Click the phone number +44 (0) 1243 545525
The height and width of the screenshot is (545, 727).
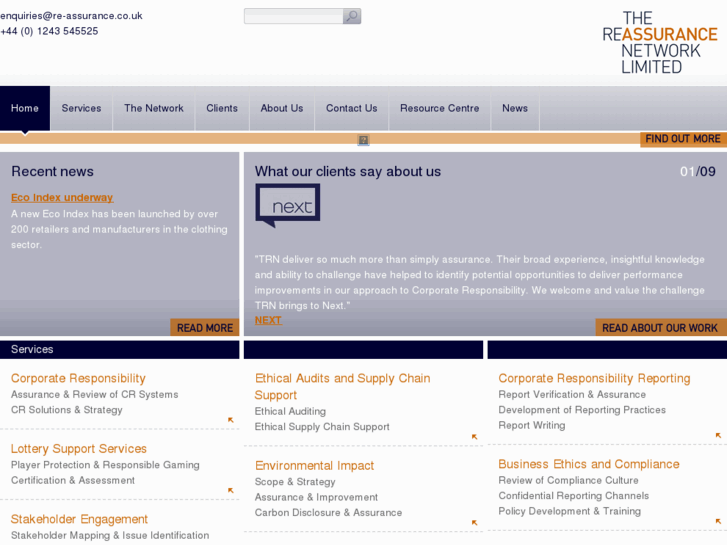tap(50, 31)
